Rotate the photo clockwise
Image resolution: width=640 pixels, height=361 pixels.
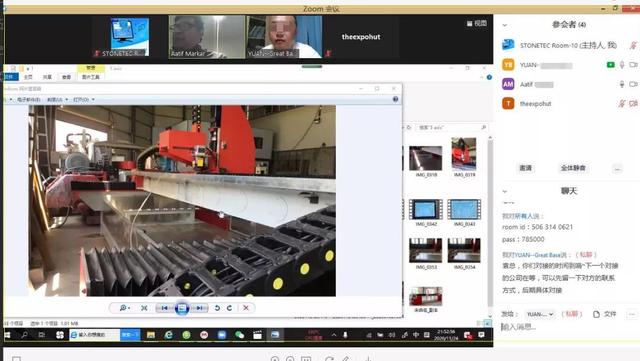click(229, 308)
